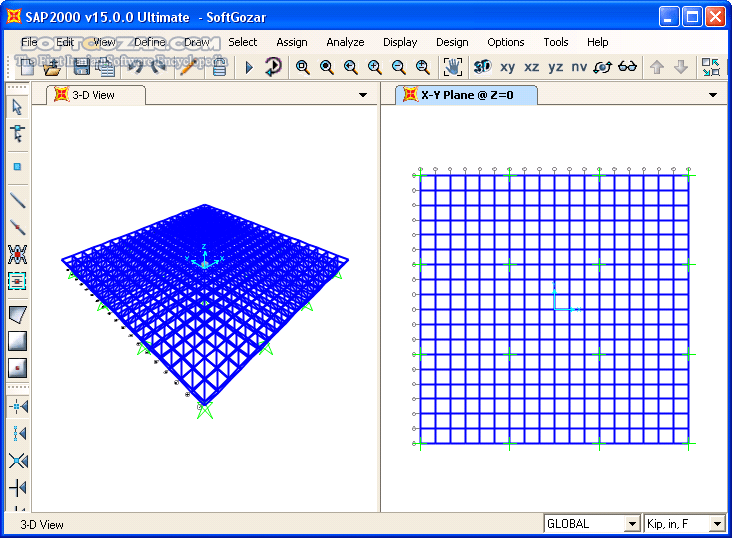Set the view to the yz plane
The image size is (732, 538).
pyautogui.click(x=556, y=67)
